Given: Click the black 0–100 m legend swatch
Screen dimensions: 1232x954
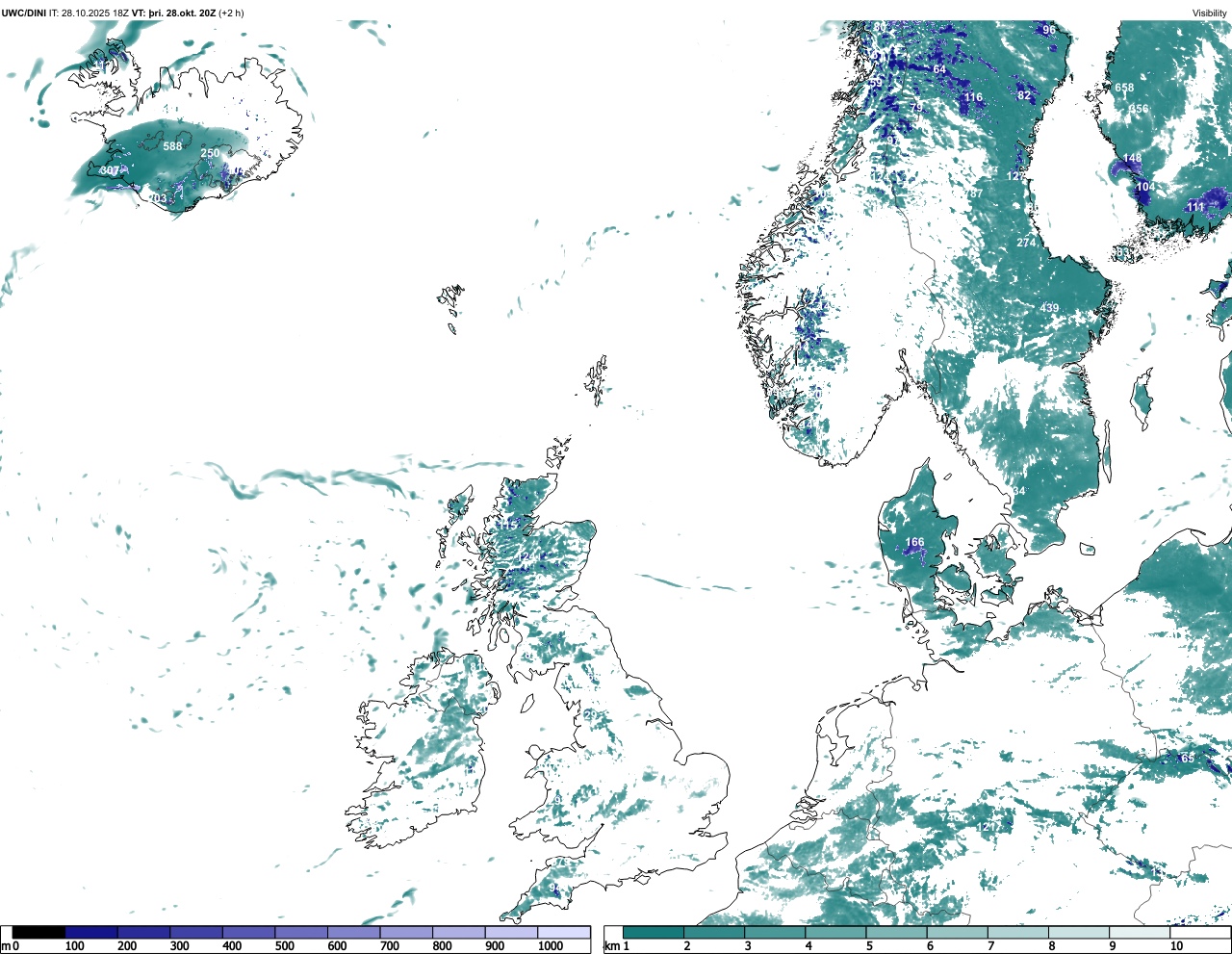Looking at the screenshot, I should pyautogui.click(x=39, y=932).
